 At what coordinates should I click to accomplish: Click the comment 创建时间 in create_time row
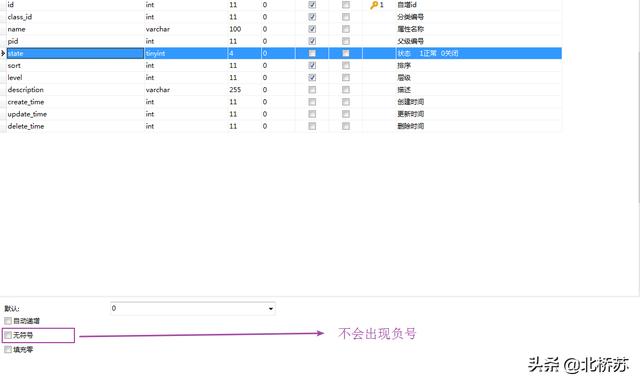(411, 102)
